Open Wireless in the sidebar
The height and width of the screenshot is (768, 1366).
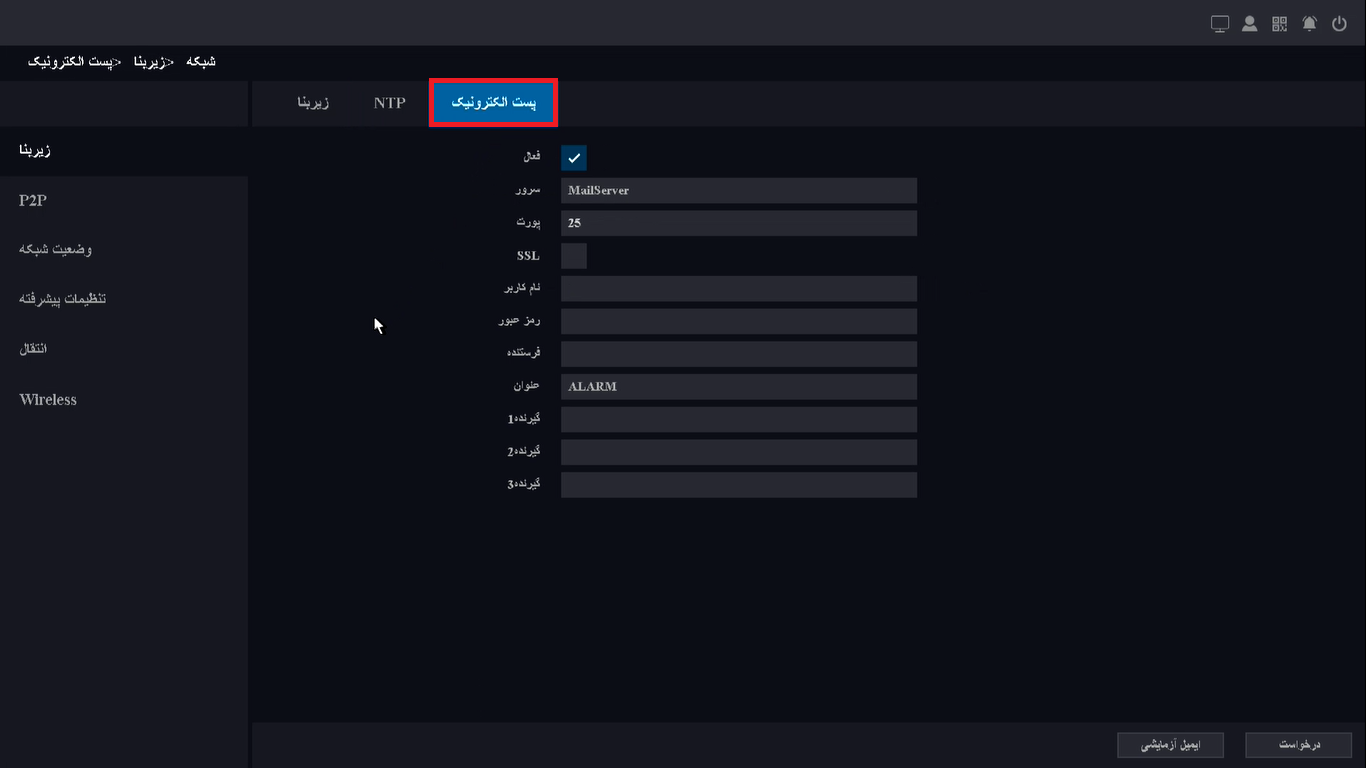124,399
